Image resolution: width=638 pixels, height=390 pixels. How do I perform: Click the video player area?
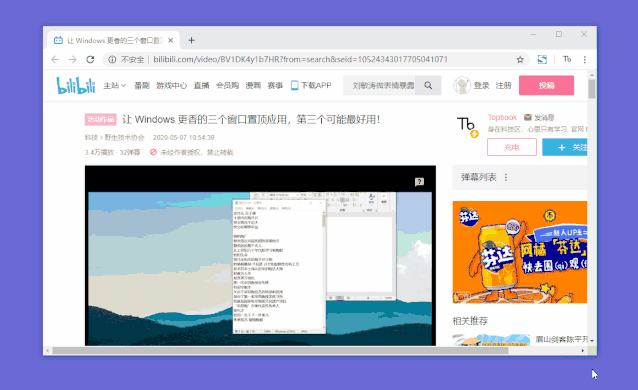[x=260, y=256]
